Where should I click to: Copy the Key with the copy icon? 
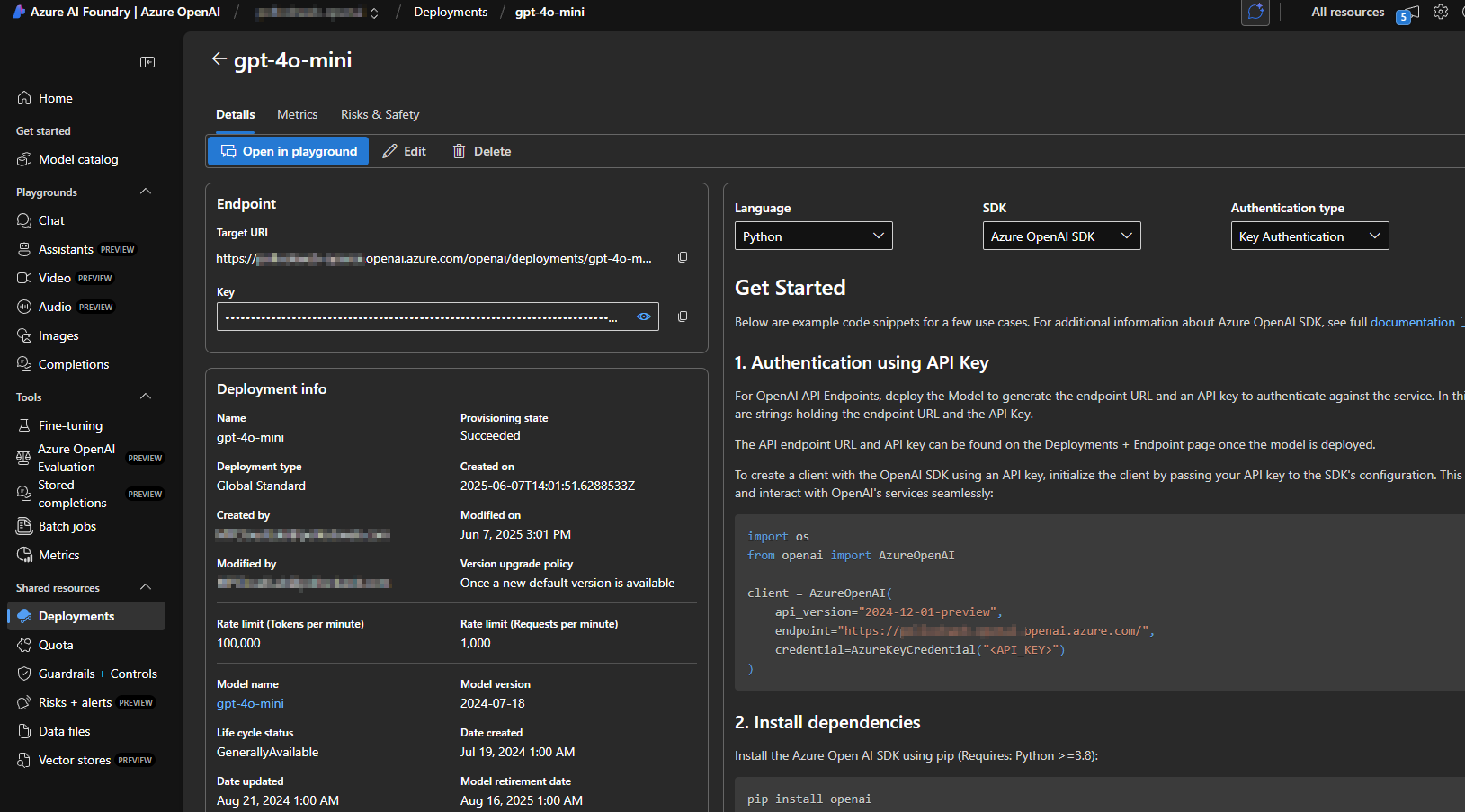[x=683, y=317]
